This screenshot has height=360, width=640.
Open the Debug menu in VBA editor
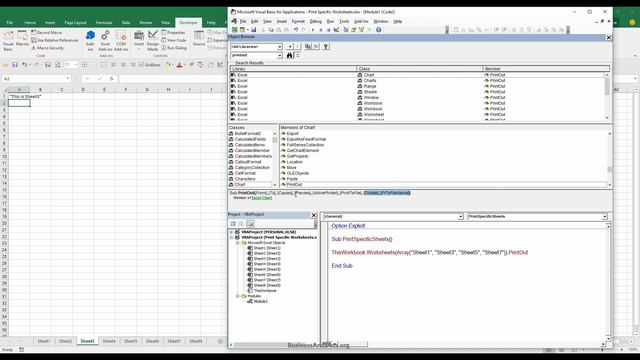coord(316,21)
